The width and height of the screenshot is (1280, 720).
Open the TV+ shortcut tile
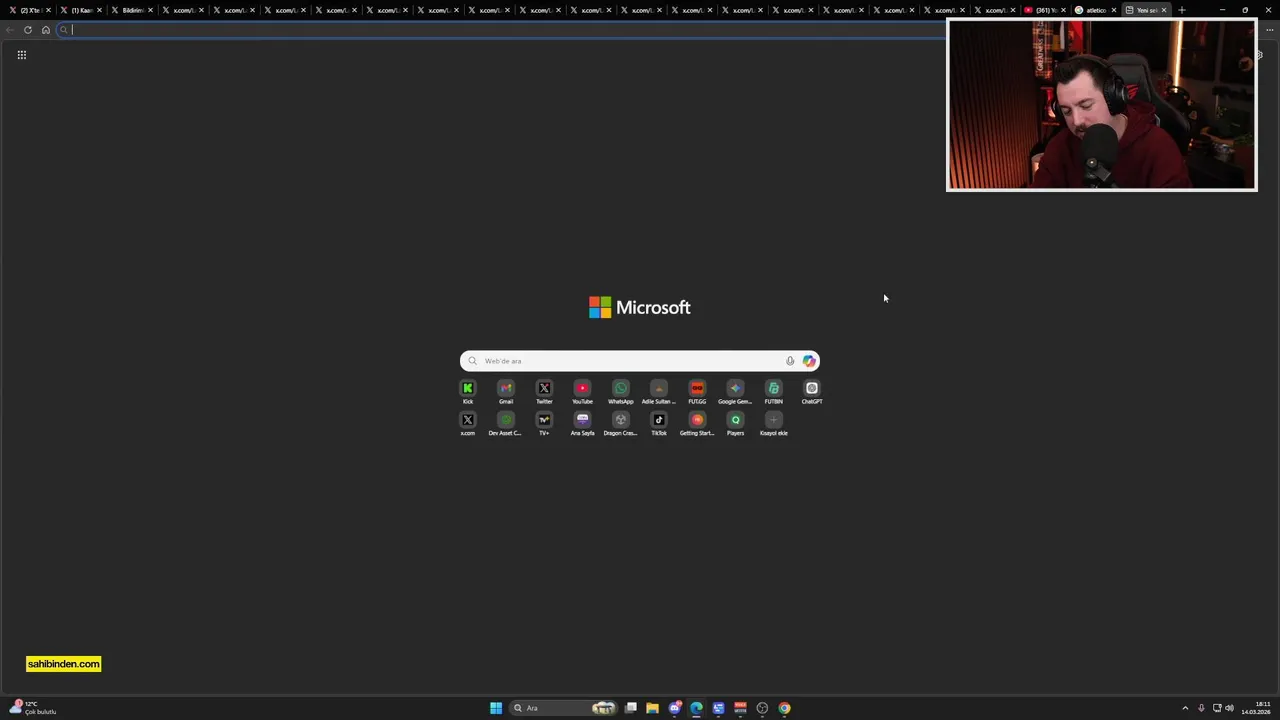(544, 424)
